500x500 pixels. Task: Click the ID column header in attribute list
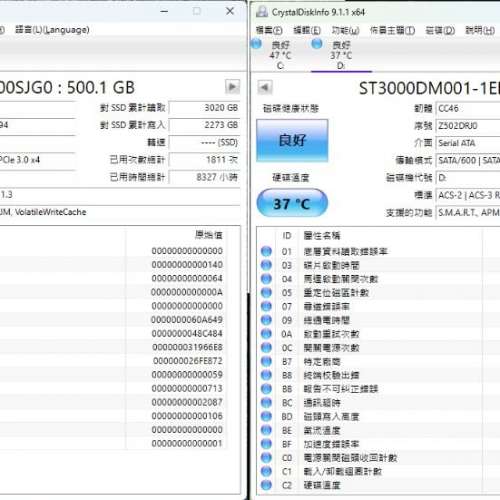coord(287,236)
